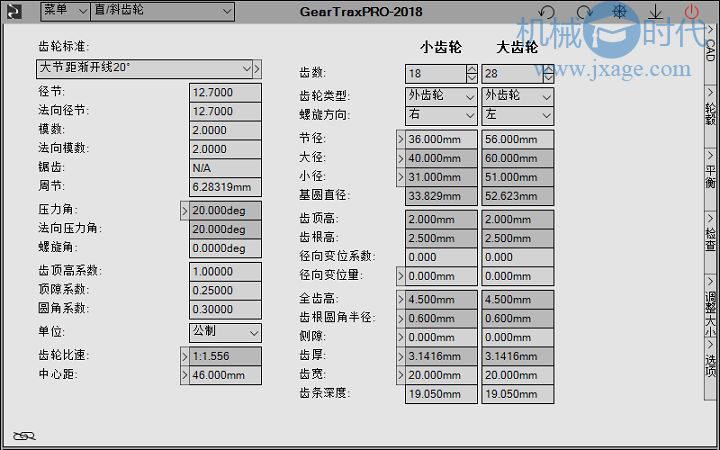Click the arrow button beside the 齿轮标准 combo box
The height and width of the screenshot is (450, 720).
click(x=257, y=69)
